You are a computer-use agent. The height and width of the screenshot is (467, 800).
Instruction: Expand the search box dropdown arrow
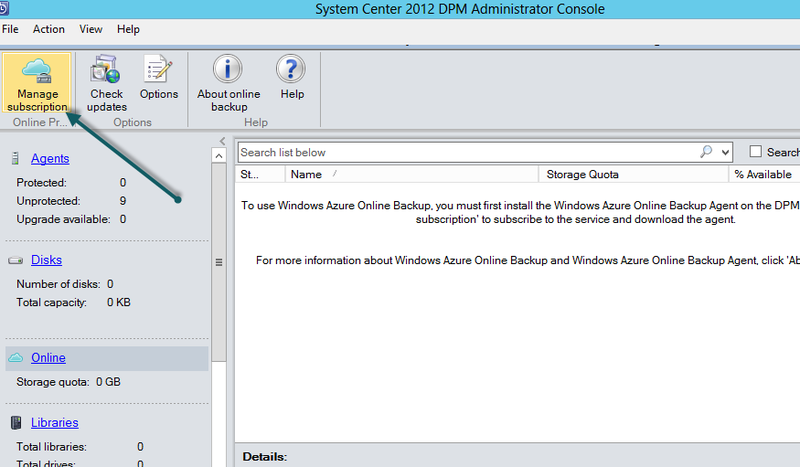tap(725, 152)
